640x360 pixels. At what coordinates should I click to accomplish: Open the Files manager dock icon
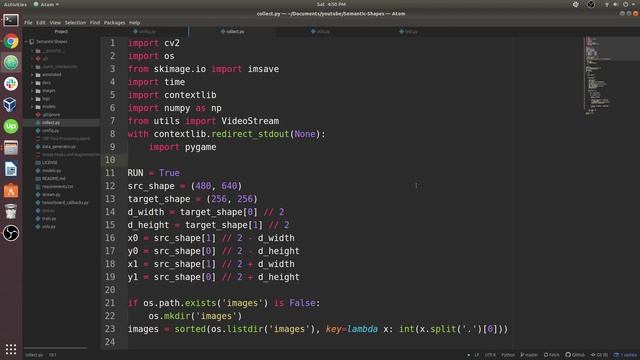(11, 148)
